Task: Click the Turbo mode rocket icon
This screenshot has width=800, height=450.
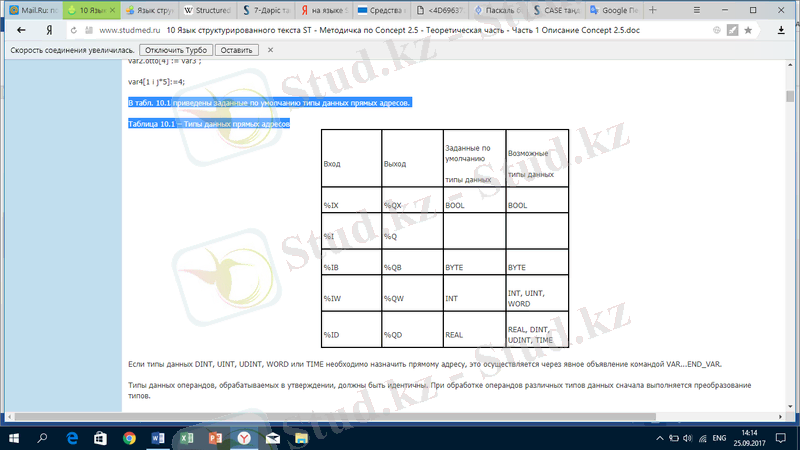Action: [733, 31]
